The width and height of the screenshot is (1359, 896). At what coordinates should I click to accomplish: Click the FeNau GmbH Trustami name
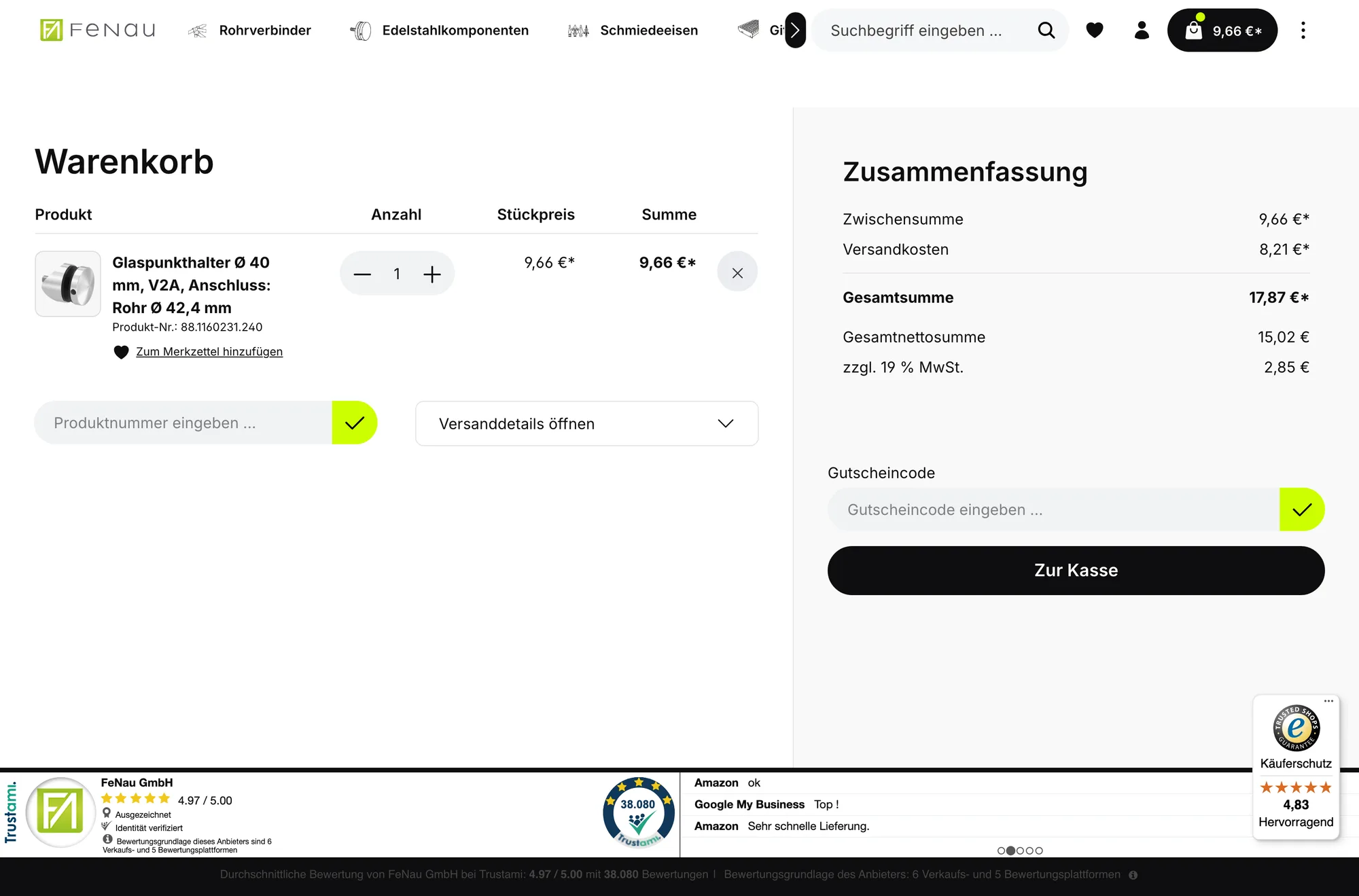tap(137, 783)
